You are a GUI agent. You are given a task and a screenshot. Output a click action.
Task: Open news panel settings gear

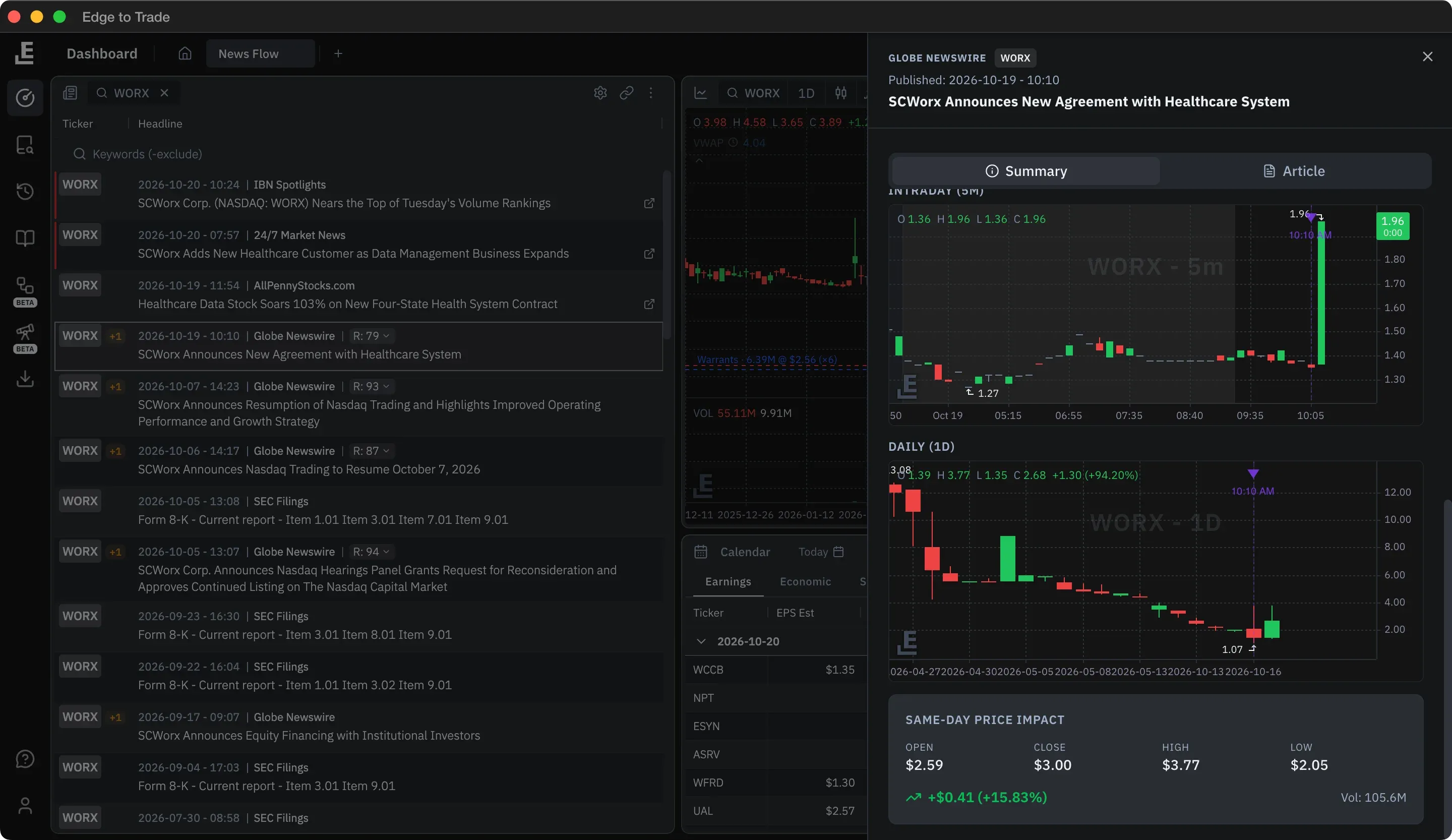click(x=600, y=93)
